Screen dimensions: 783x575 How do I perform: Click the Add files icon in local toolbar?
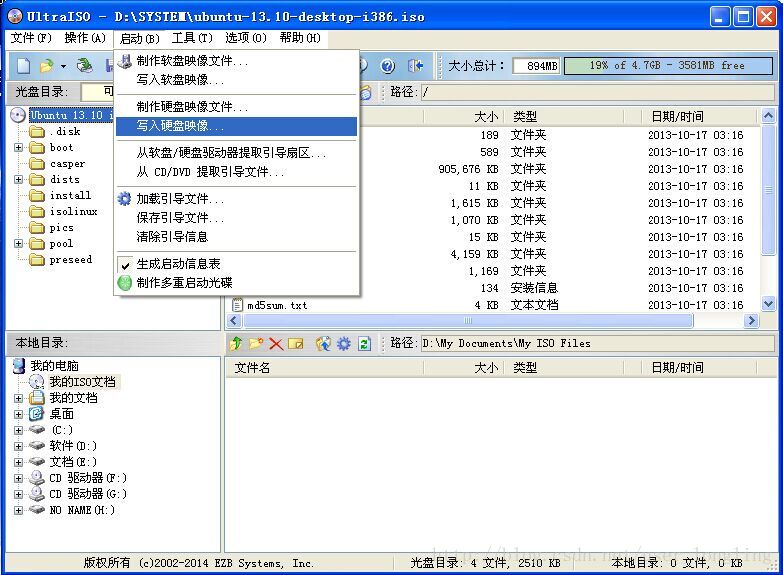click(x=323, y=344)
